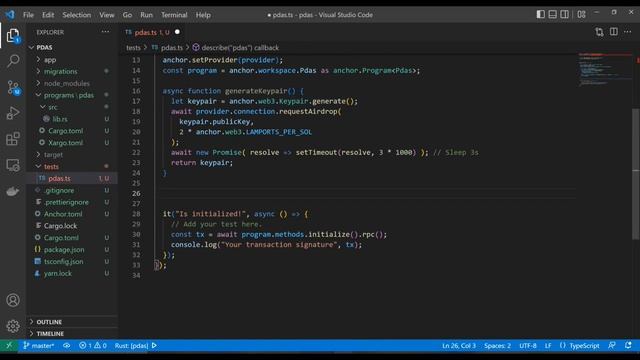
Task: Open the Selection menu
Action: point(76,15)
